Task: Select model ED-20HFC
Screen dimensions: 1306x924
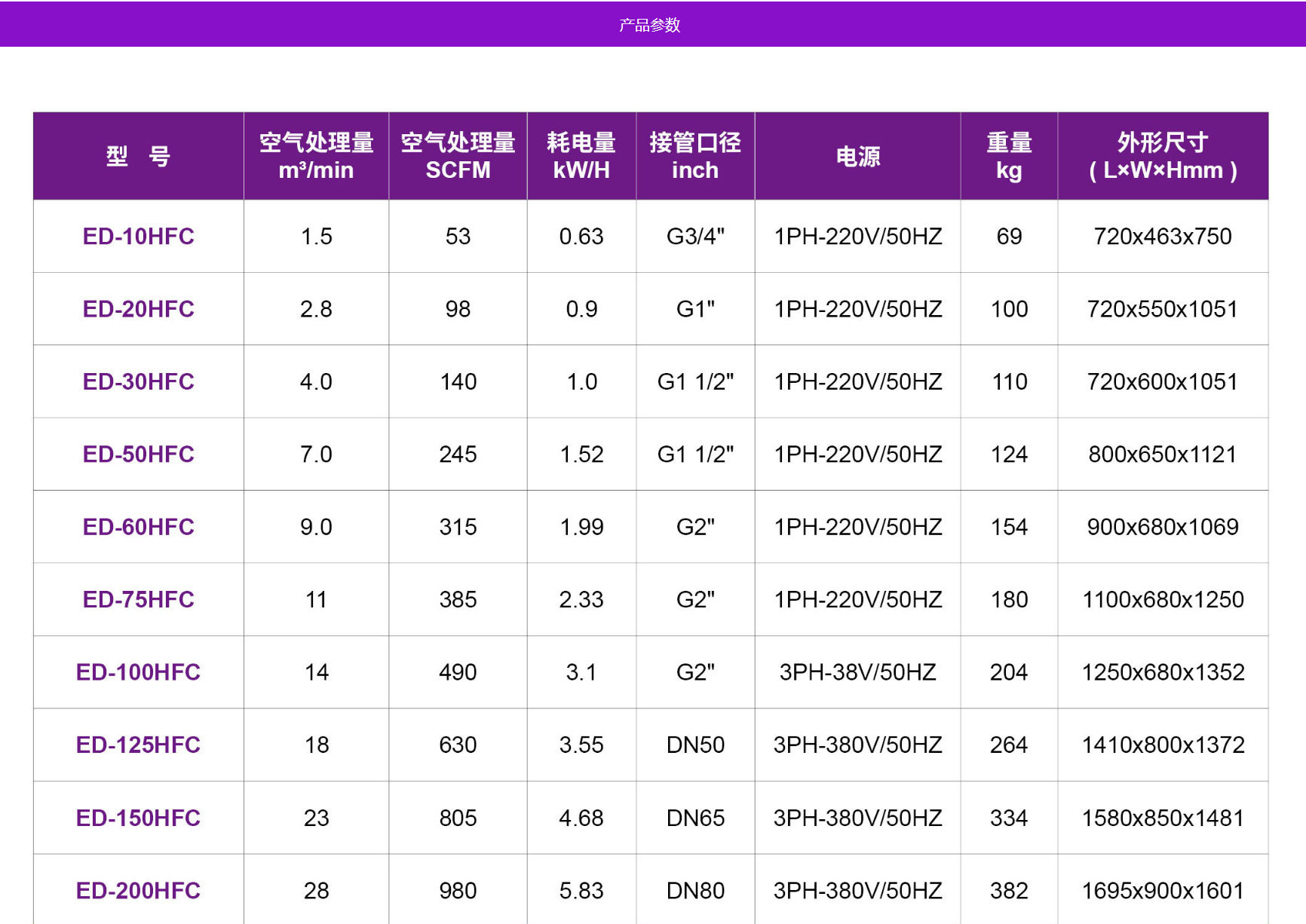Action: 138,309
